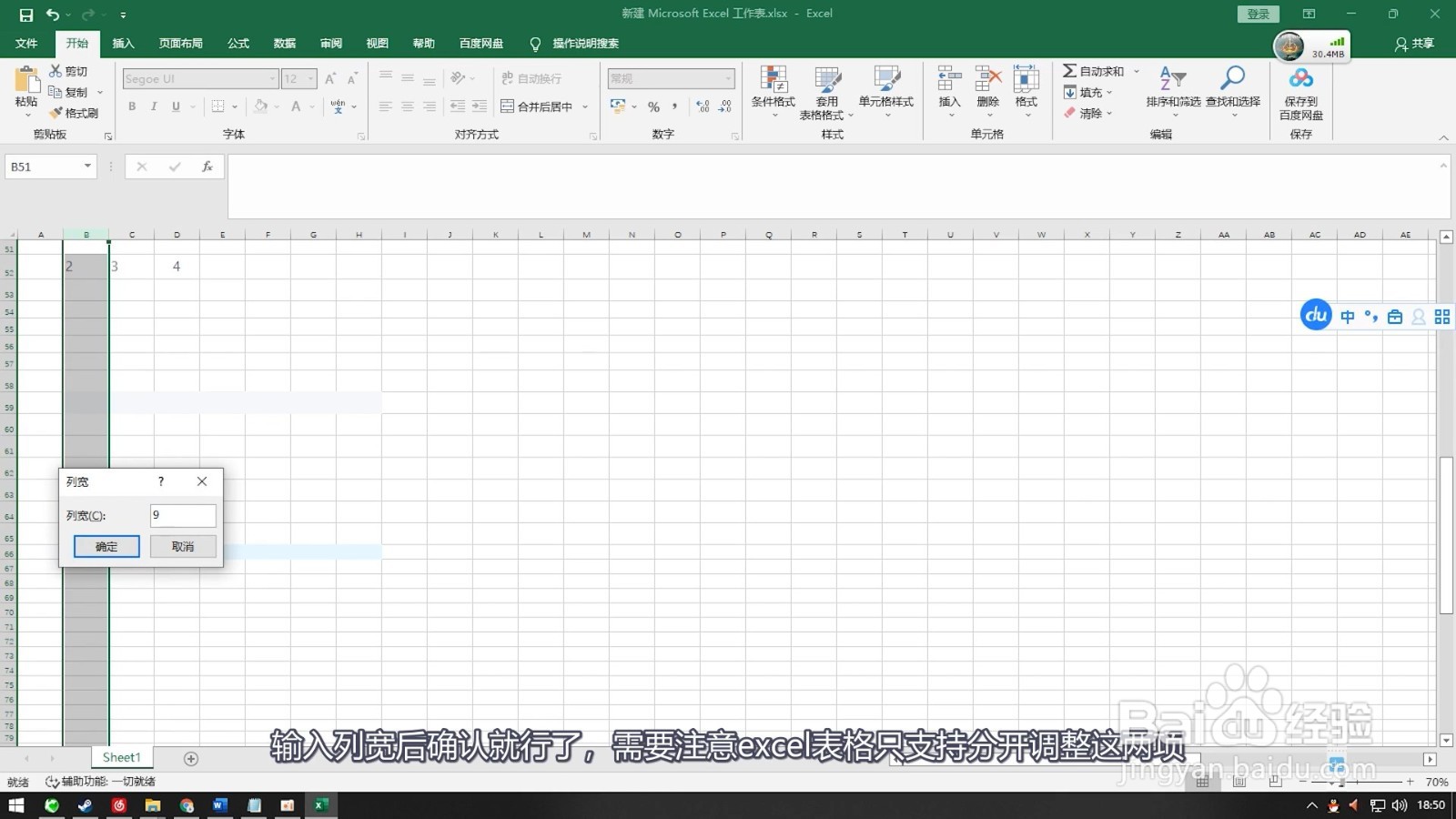The width and height of the screenshot is (1456, 819).
Task: Click the help question mark in dialog
Action: click(161, 481)
